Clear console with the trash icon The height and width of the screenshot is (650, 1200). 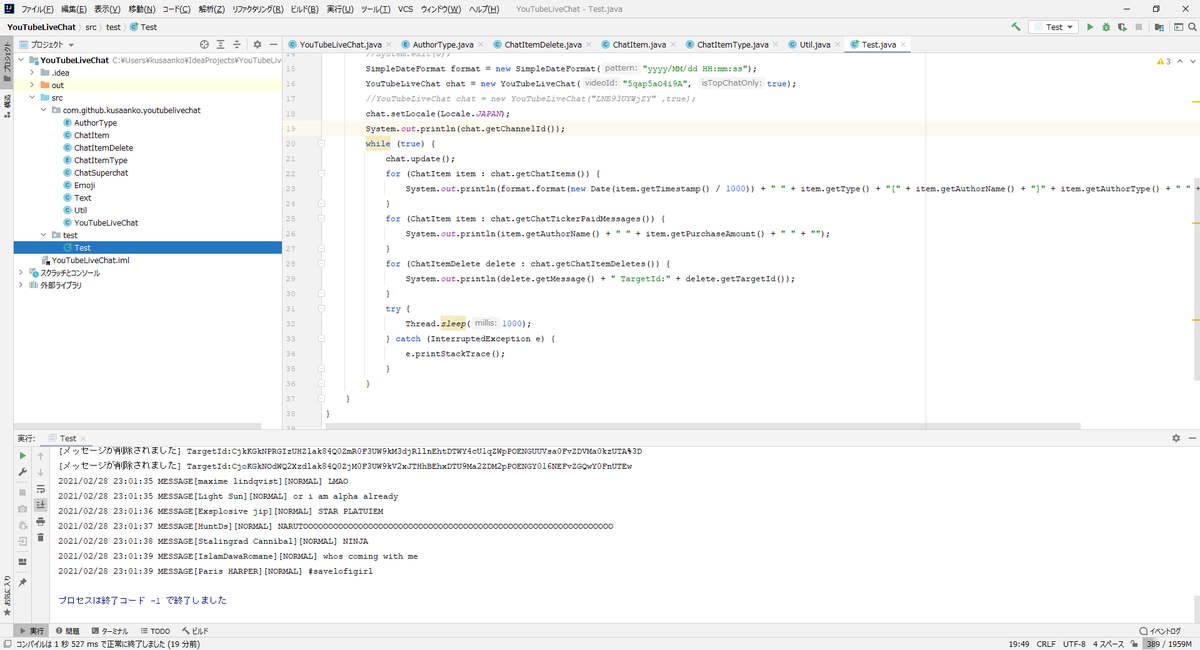pyautogui.click(x=41, y=537)
